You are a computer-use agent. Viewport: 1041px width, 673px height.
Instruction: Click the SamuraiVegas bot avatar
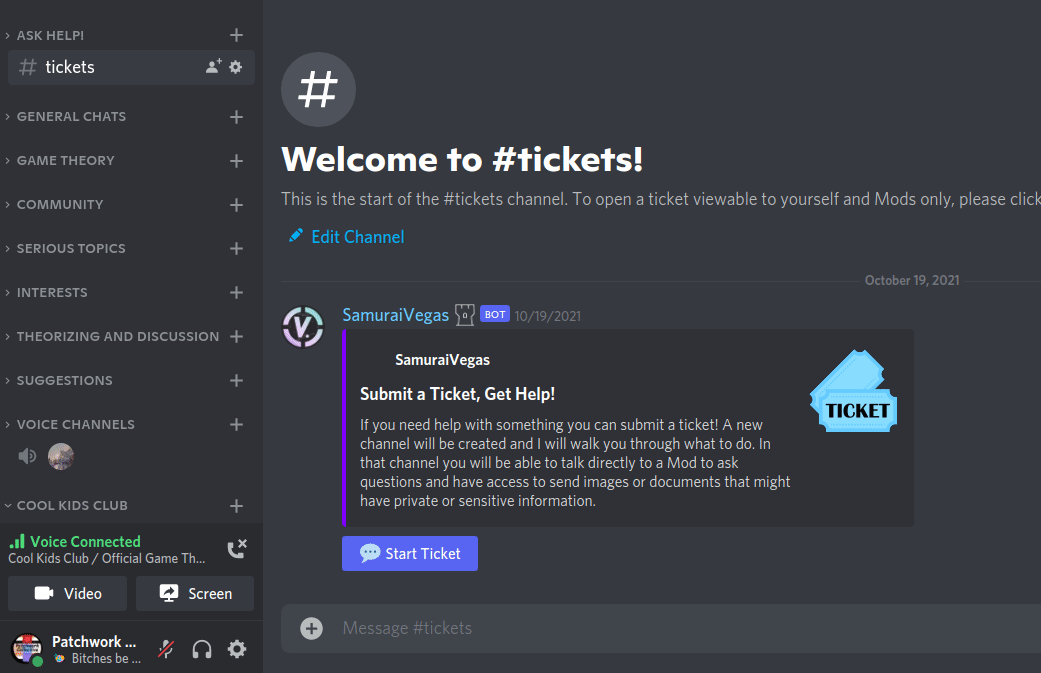[x=303, y=325]
